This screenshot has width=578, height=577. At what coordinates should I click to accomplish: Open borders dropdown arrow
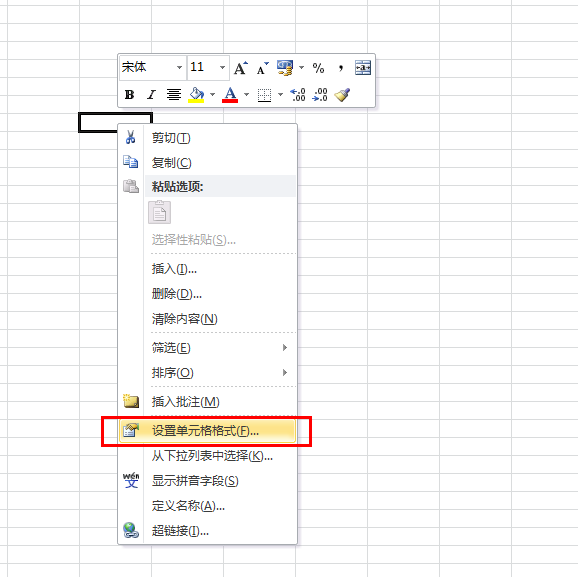tap(281, 95)
